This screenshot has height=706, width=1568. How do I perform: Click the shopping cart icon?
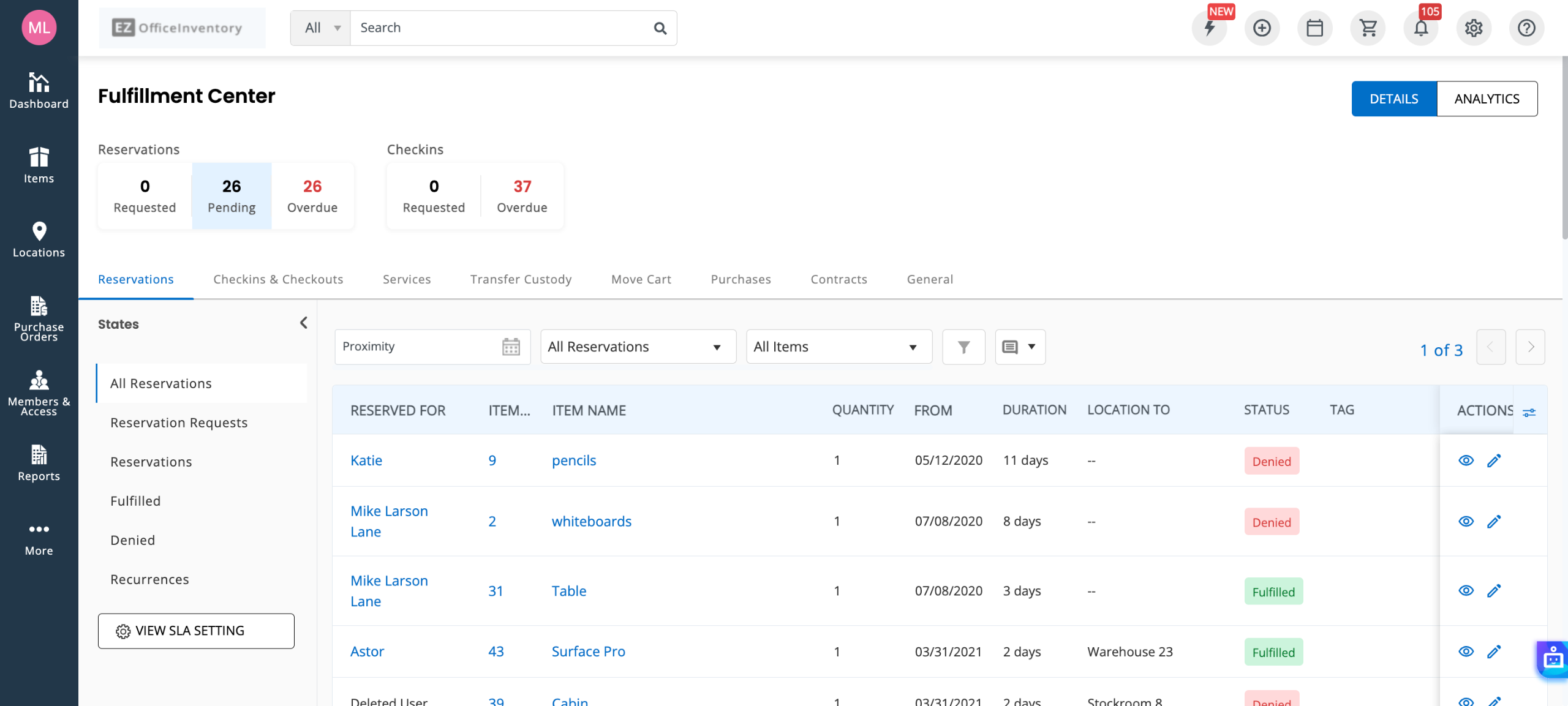pyautogui.click(x=1367, y=28)
